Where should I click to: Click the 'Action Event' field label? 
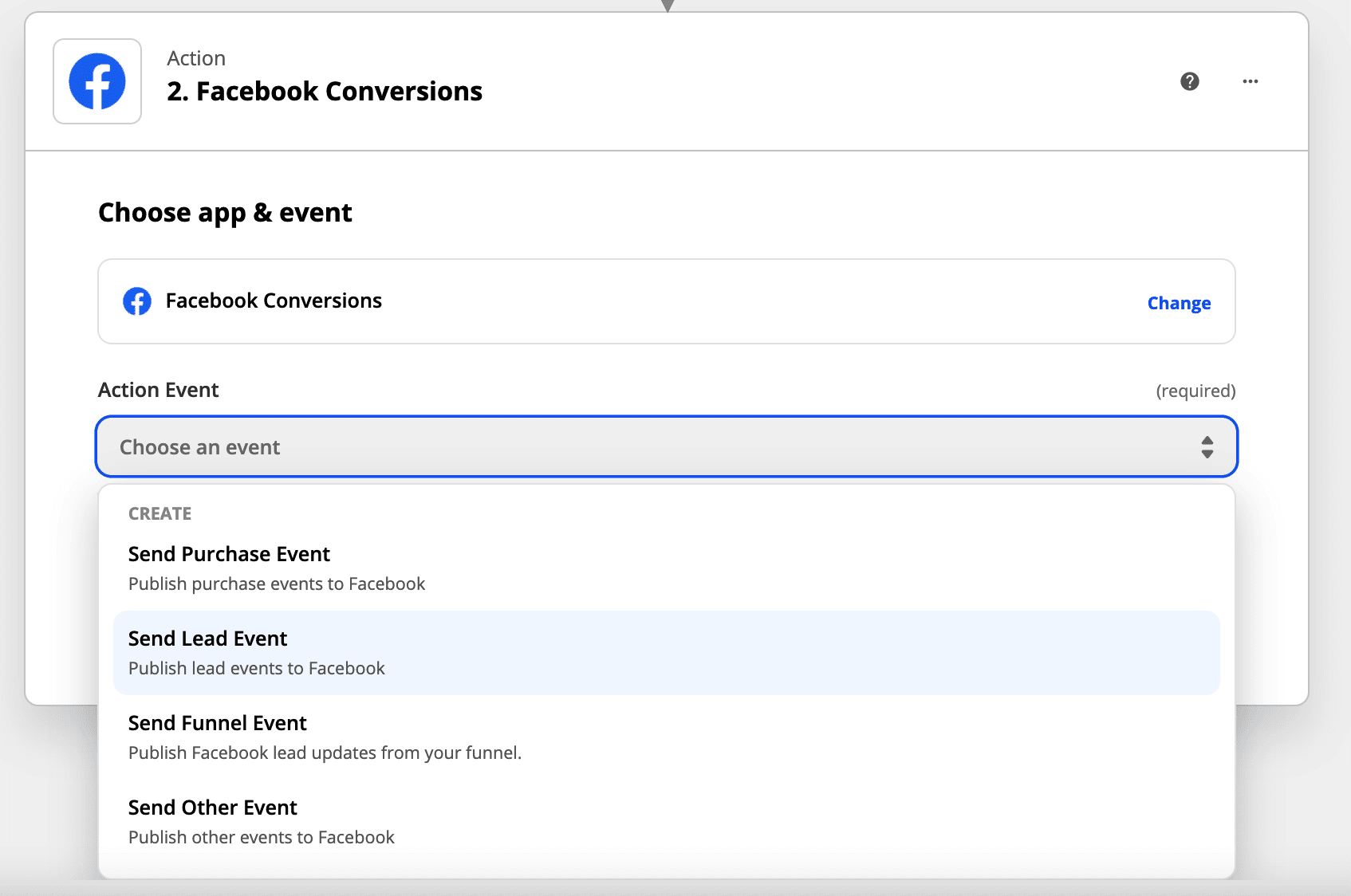pyautogui.click(x=158, y=390)
